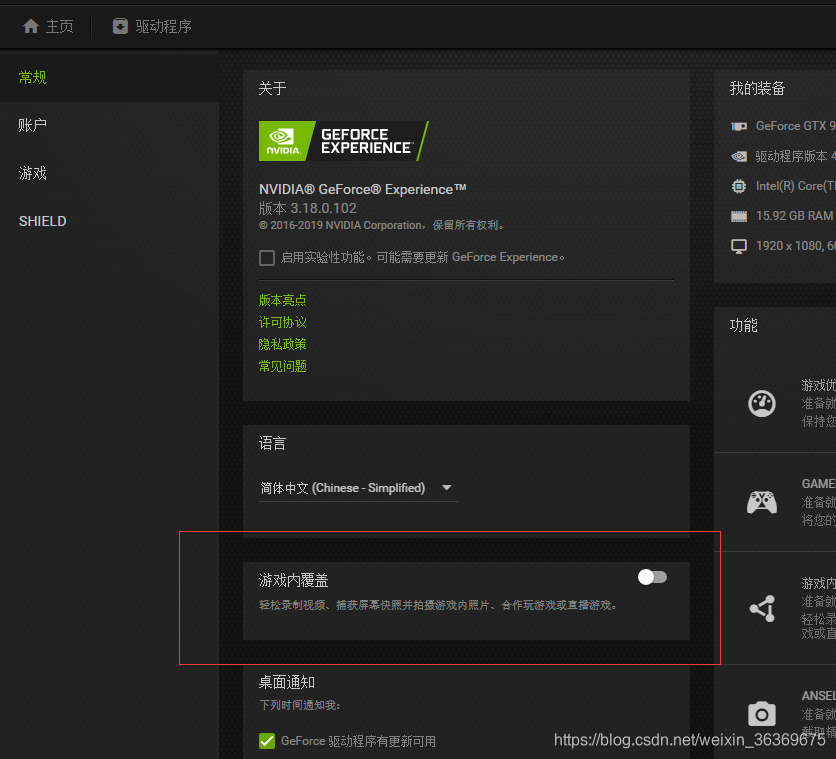Enable the 启用实验性功能 checkbox
The width and height of the screenshot is (836, 759).
click(x=267, y=258)
